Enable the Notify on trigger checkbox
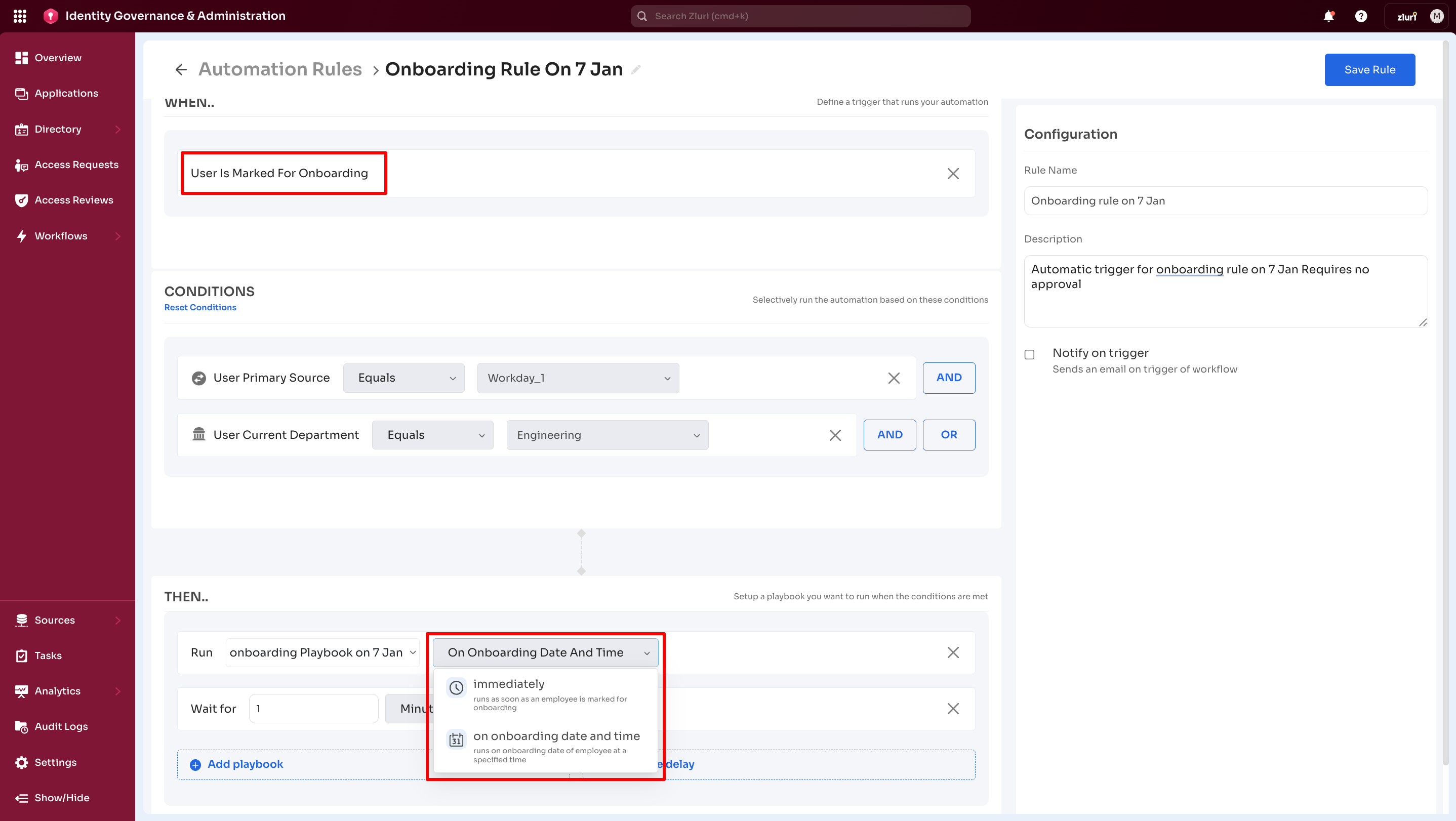This screenshot has height=821, width=1456. [1029, 354]
